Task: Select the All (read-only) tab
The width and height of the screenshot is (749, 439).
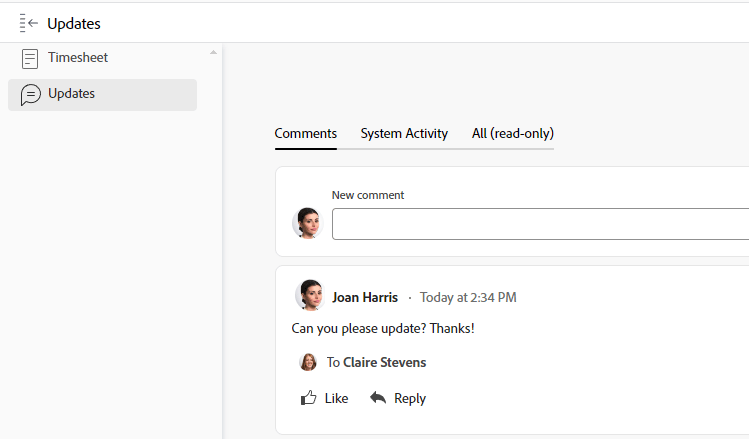Action: click(513, 133)
